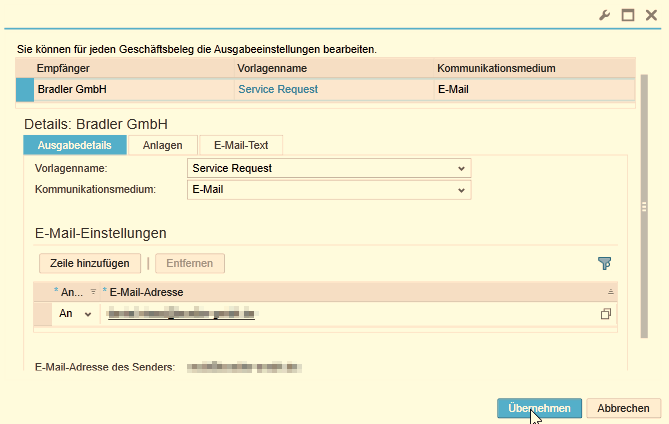Expand the Kommunikationsmedium dropdown

point(461,189)
